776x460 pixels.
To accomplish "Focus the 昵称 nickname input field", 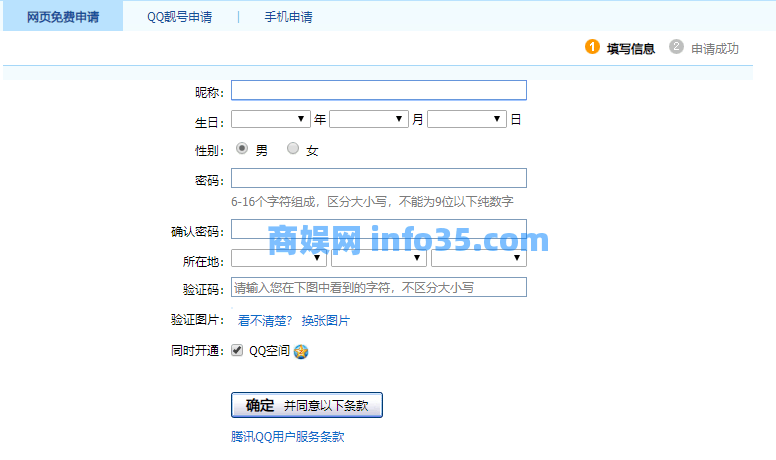I will click(x=379, y=90).
